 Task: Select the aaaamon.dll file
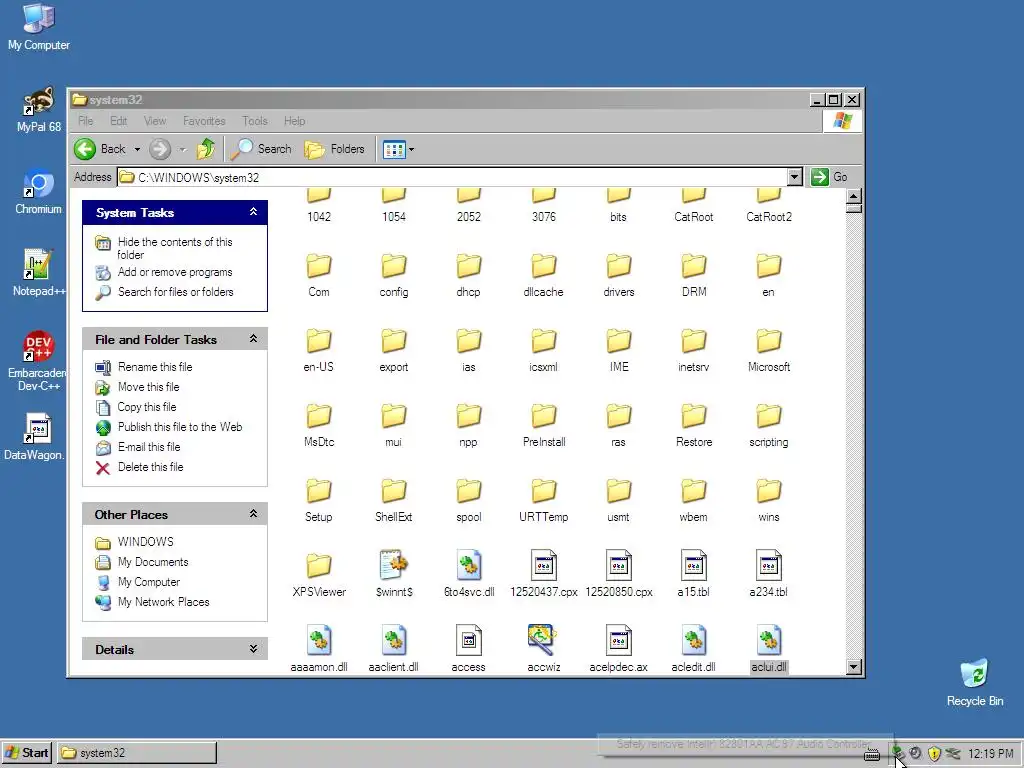[319, 650]
